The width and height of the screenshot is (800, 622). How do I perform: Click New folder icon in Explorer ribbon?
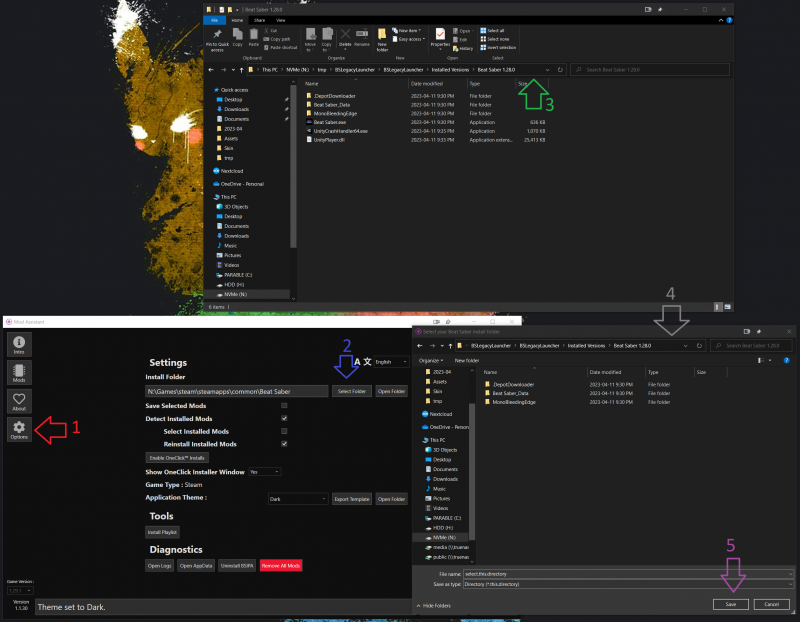pos(382,36)
